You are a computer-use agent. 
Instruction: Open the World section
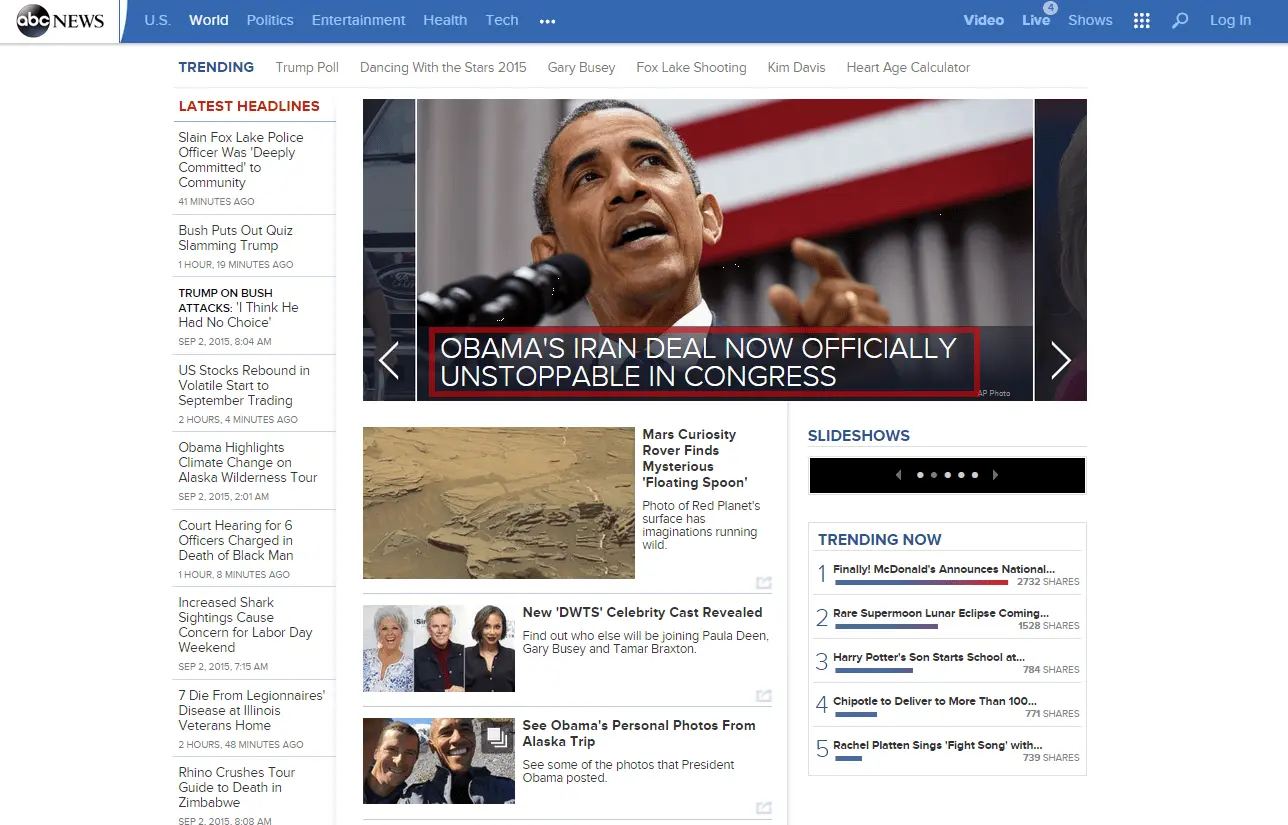point(209,20)
